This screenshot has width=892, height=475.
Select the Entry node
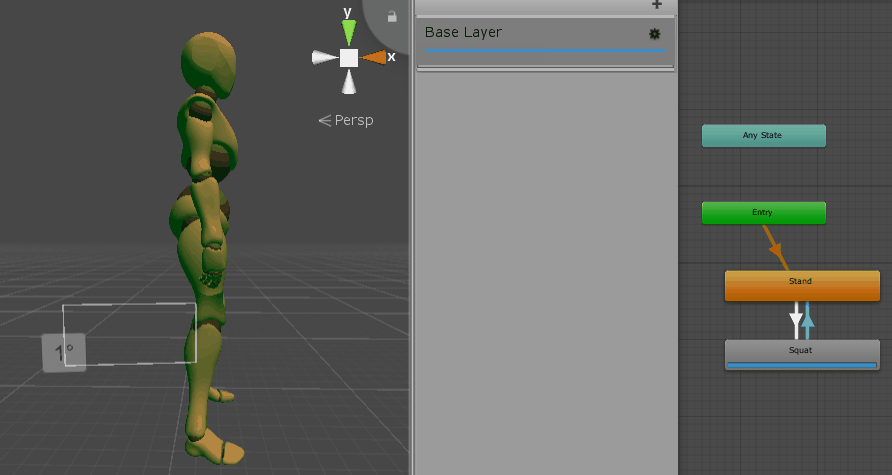(763, 213)
